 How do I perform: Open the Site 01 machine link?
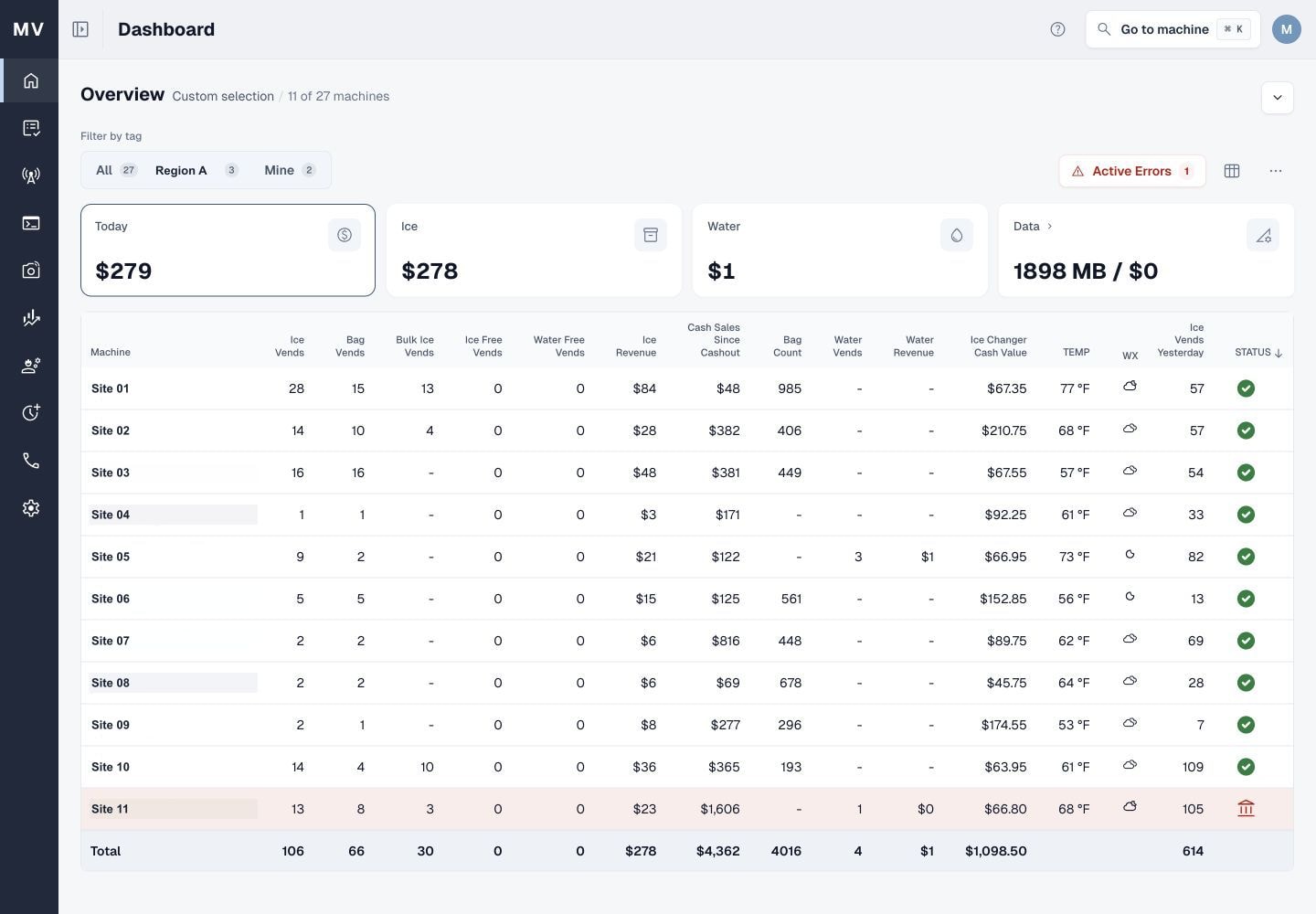pos(110,388)
